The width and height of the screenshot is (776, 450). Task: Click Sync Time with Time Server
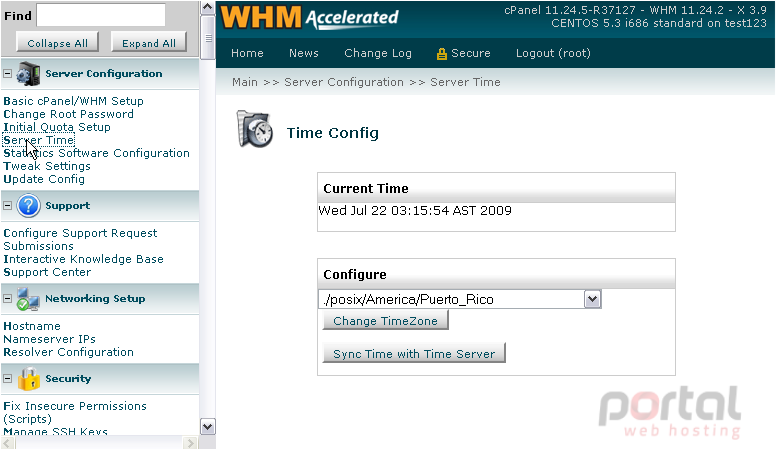click(414, 353)
